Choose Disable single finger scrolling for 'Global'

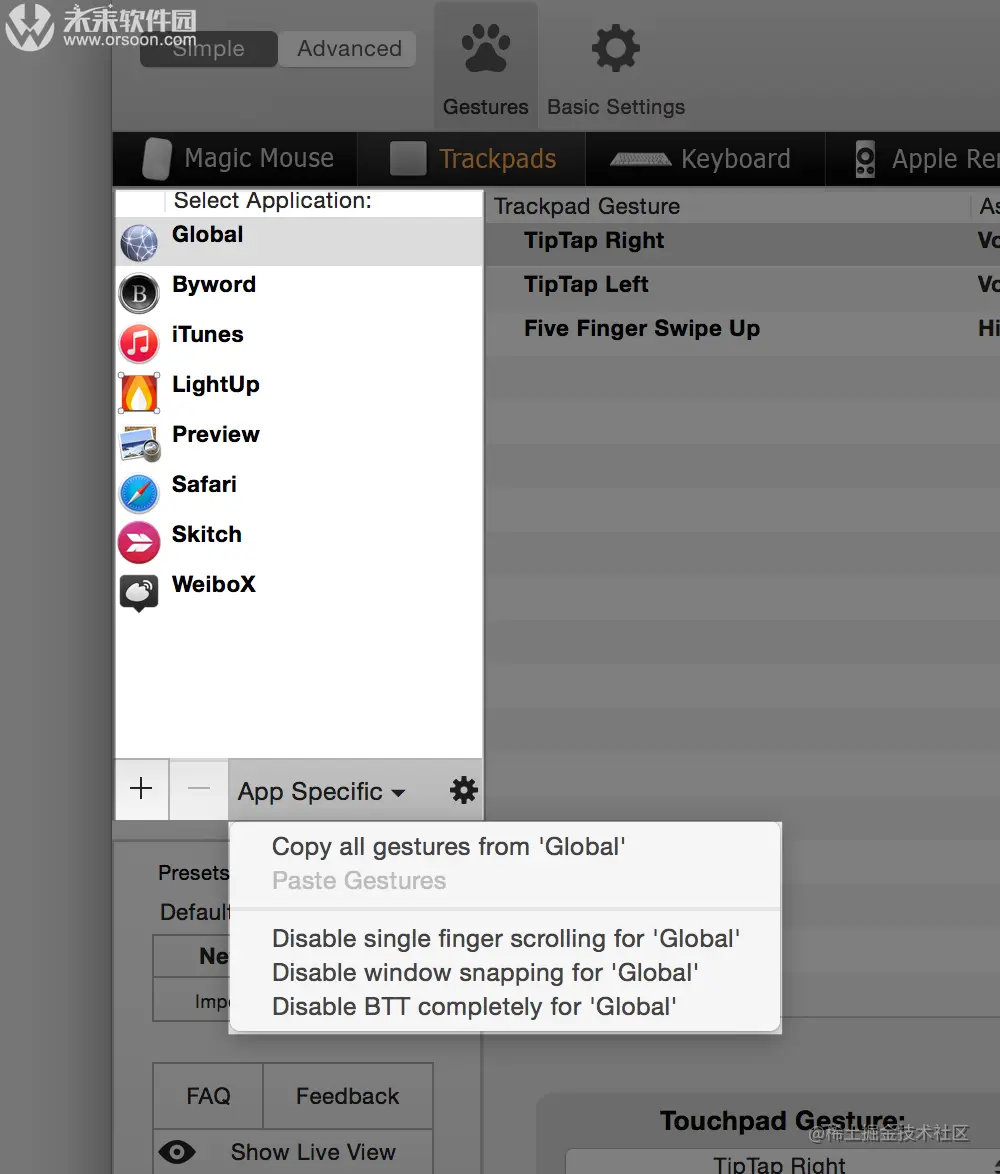[x=505, y=939]
